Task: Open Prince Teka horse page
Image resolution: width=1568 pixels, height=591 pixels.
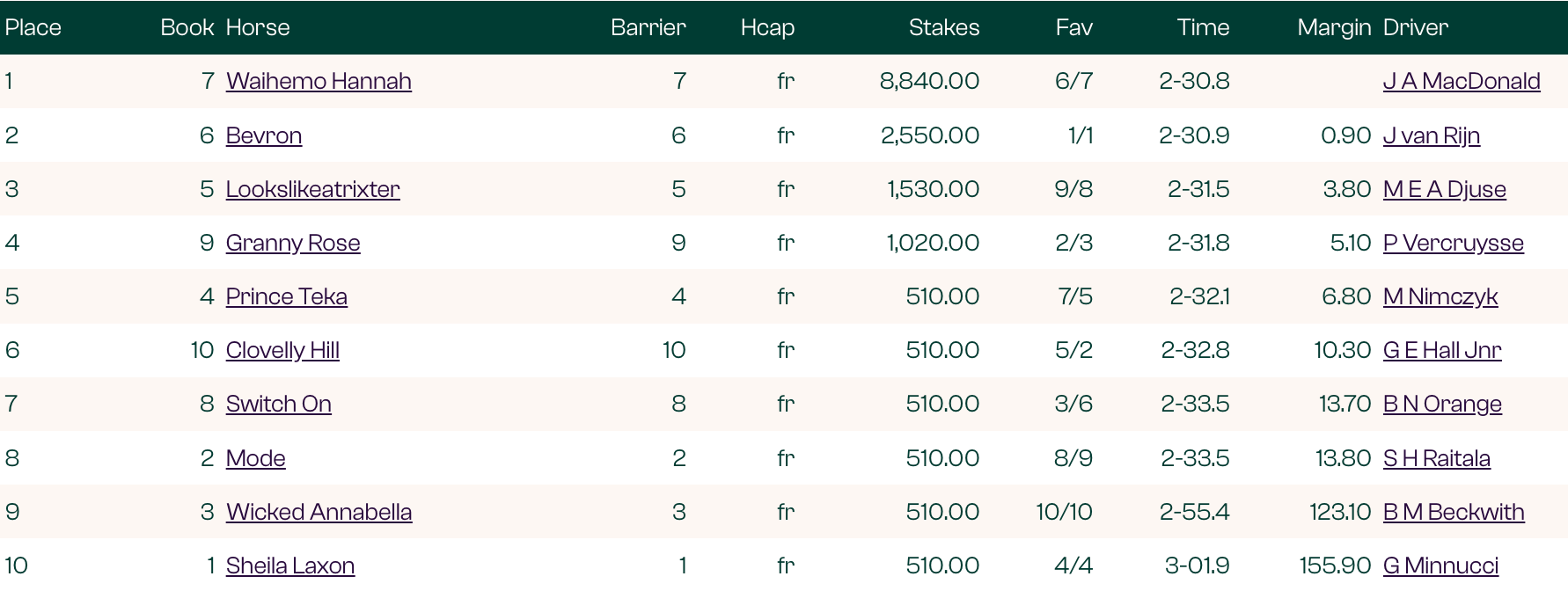Action: (286, 296)
